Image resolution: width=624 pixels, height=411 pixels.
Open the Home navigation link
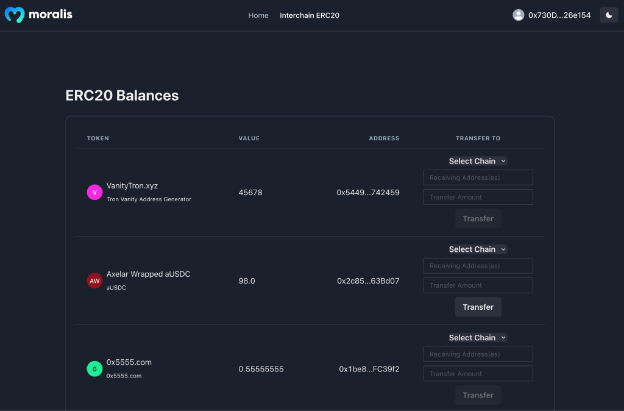(258, 16)
